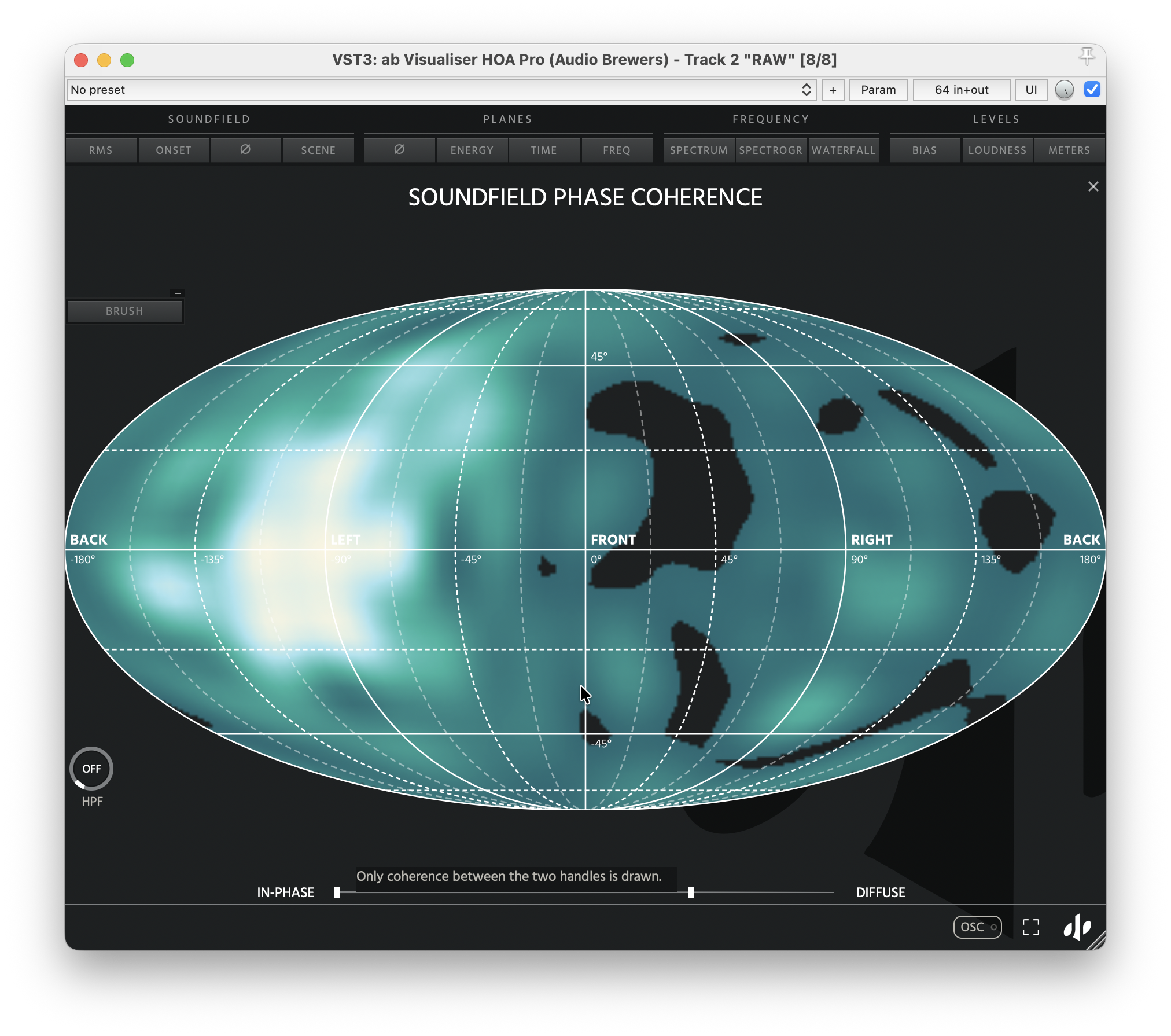The image size is (1171, 1036).
Task: Show the BIAS levels tab
Action: click(x=925, y=150)
